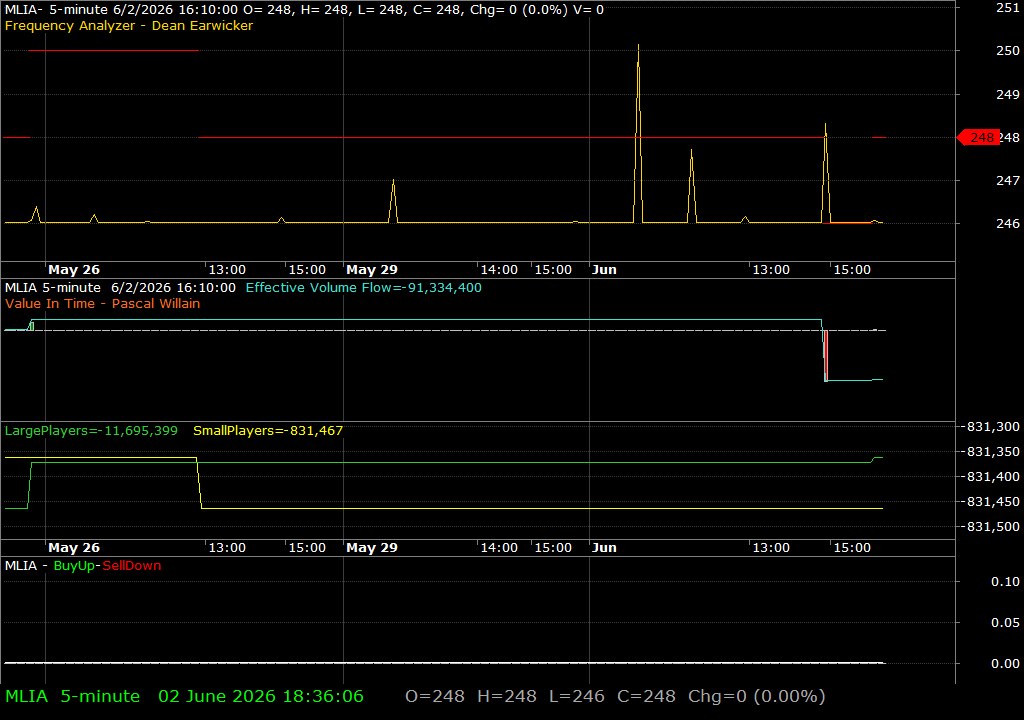Click the 'O=248' status bar value
The width and height of the screenshot is (1024, 720).
pos(435,696)
